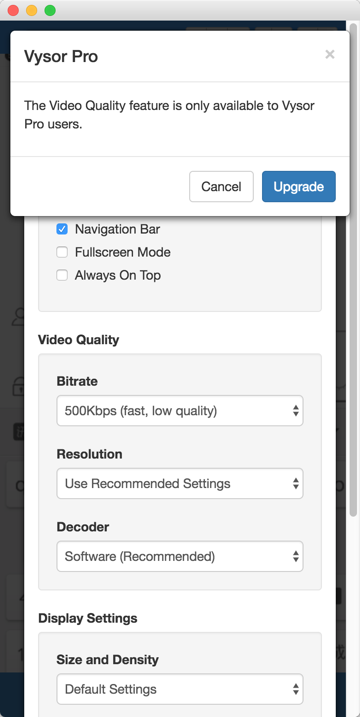The image size is (360, 717).
Task: Click the Fullscreen Mode label text
Action: click(x=123, y=252)
